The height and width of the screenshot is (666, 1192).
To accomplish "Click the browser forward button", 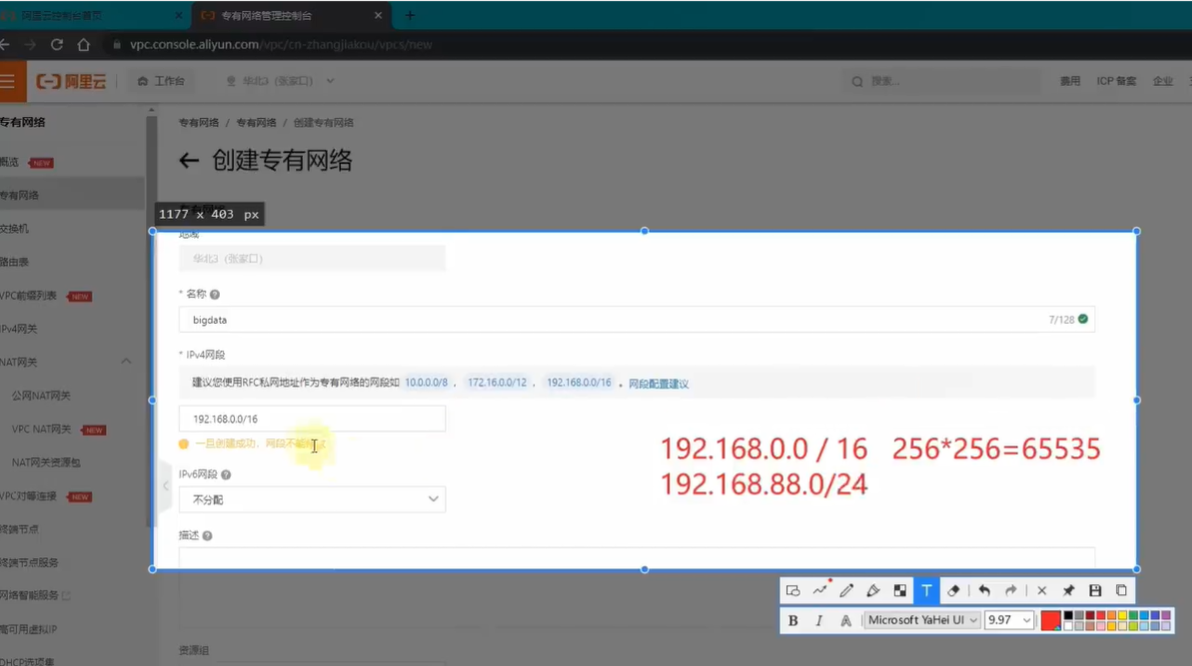I will click(x=30, y=45).
